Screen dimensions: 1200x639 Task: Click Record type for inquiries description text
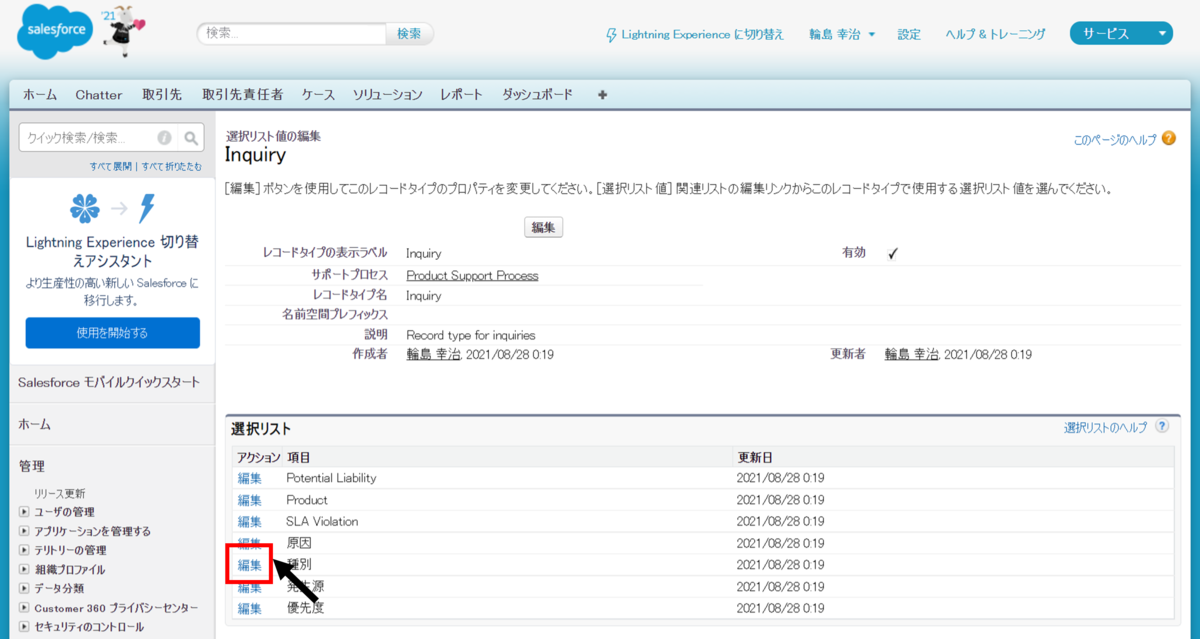click(x=471, y=335)
